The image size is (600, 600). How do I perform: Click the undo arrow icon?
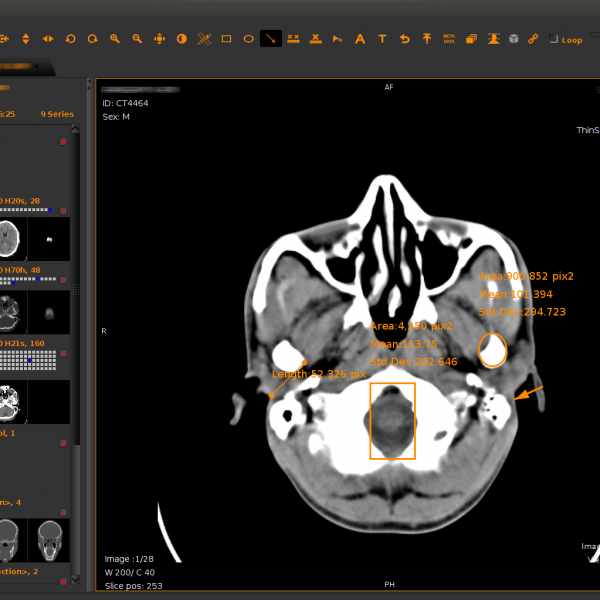point(404,39)
